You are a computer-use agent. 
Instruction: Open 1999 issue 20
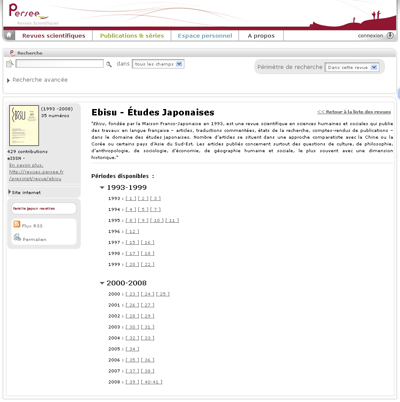(132, 265)
